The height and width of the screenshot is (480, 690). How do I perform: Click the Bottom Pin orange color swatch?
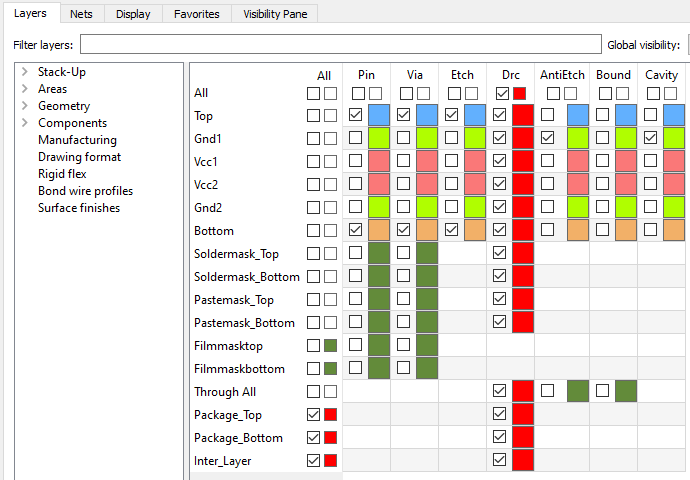tap(379, 230)
